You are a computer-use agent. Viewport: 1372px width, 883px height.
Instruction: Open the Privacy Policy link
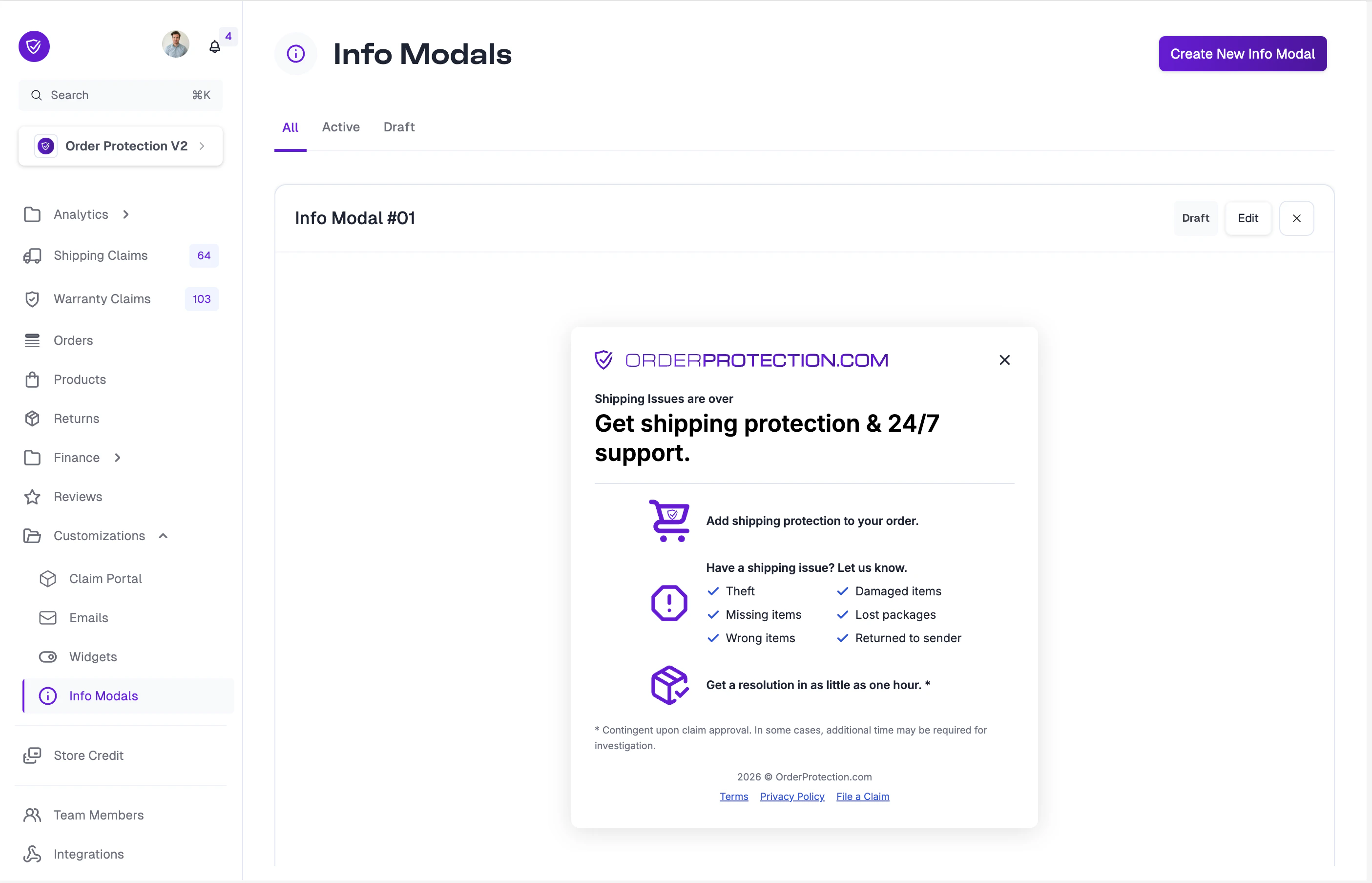792,797
